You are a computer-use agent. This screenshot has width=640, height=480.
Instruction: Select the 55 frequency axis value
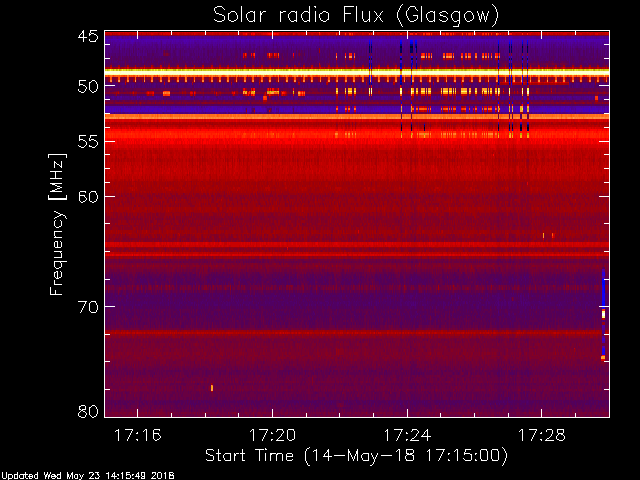(x=88, y=142)
